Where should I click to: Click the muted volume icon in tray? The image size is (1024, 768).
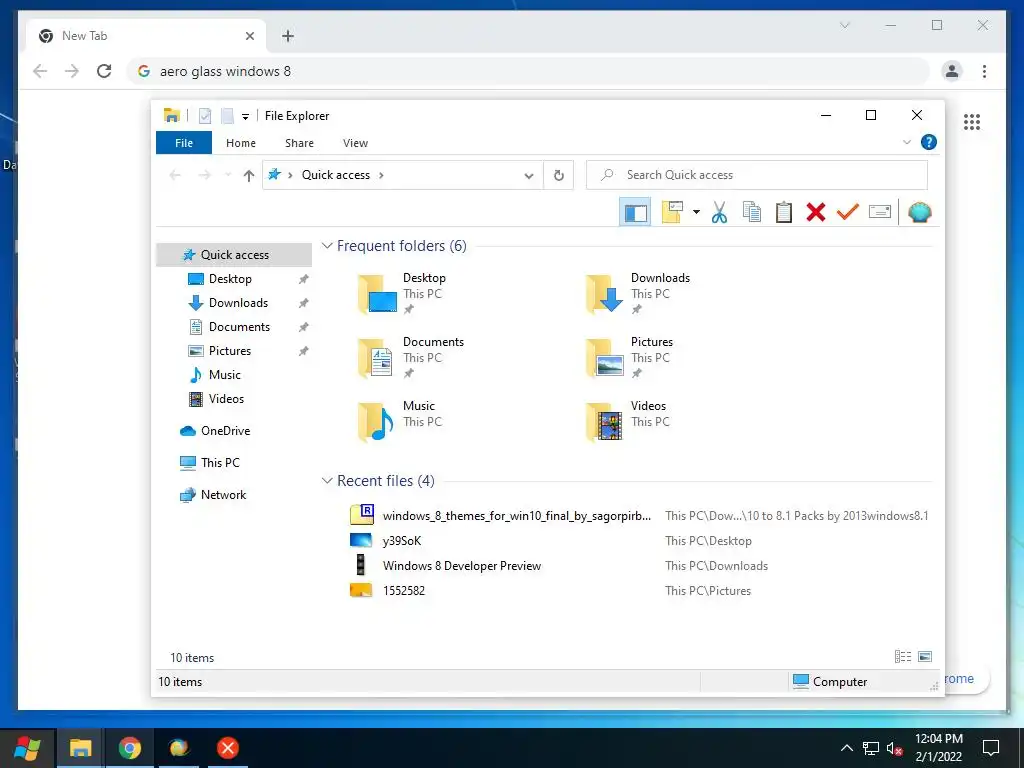click(895, 749)
